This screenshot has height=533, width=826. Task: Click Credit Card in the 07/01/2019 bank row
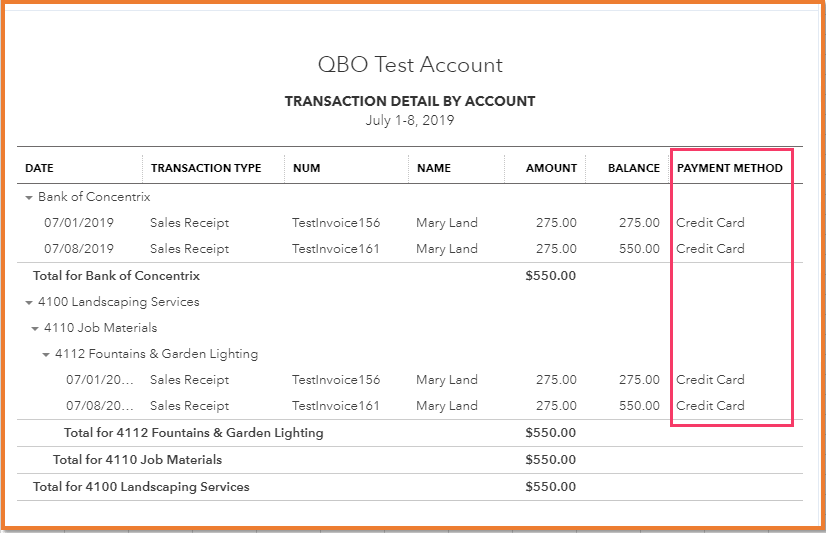(710, 223)
